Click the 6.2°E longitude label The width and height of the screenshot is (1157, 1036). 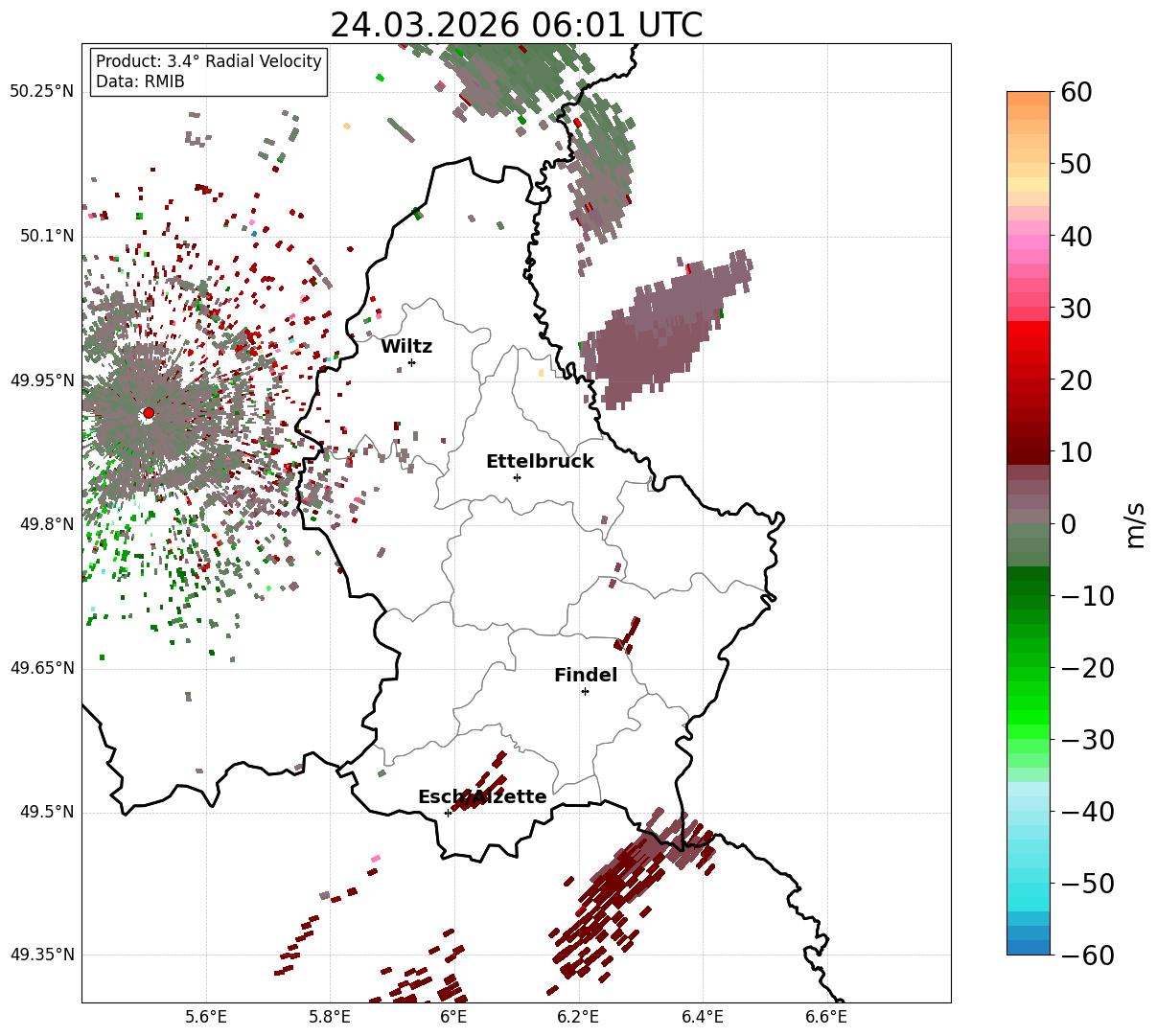click(x=578, y=1017)
